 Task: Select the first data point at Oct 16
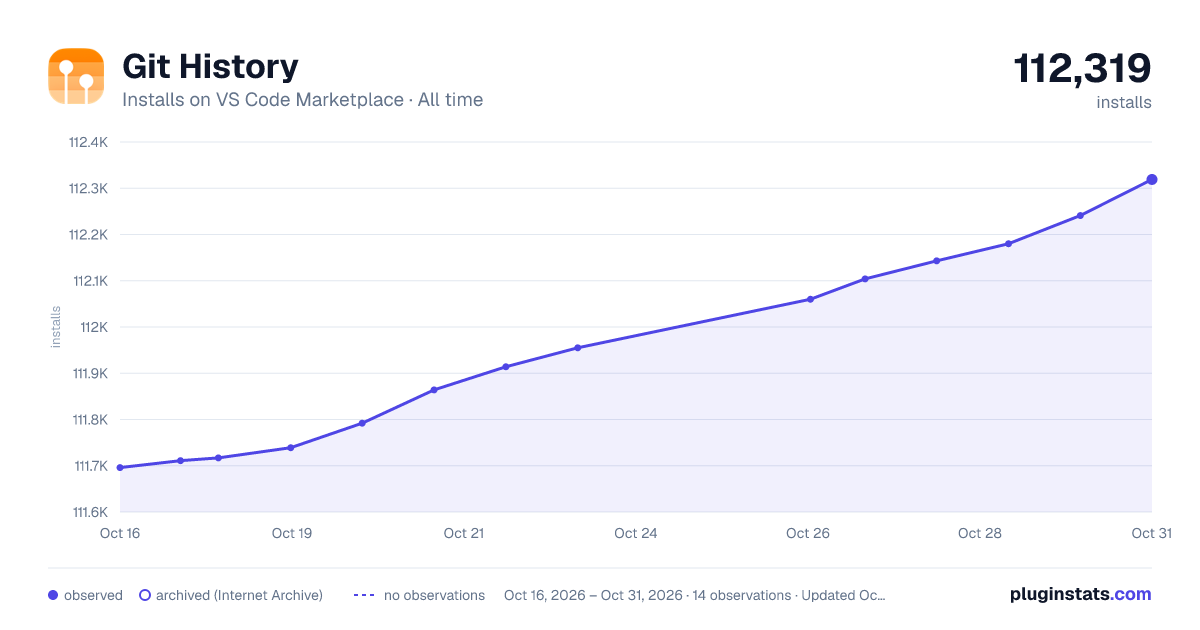click(x=120, y=467)
